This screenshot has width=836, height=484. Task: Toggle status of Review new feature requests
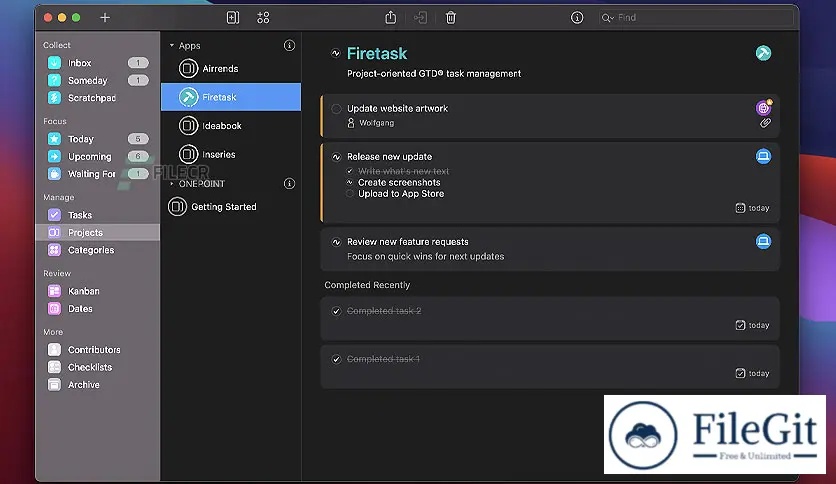[x=336, y=242]
